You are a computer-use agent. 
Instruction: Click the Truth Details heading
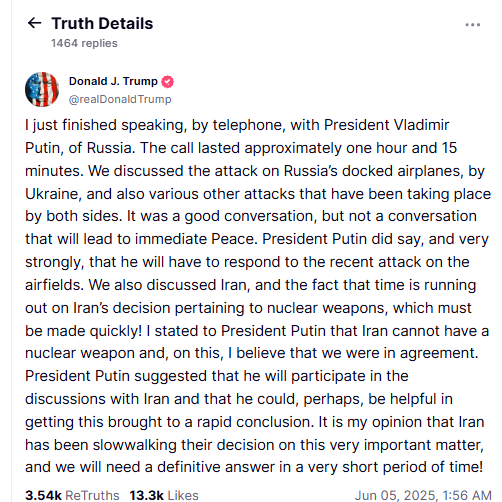(x=102, y=24)
